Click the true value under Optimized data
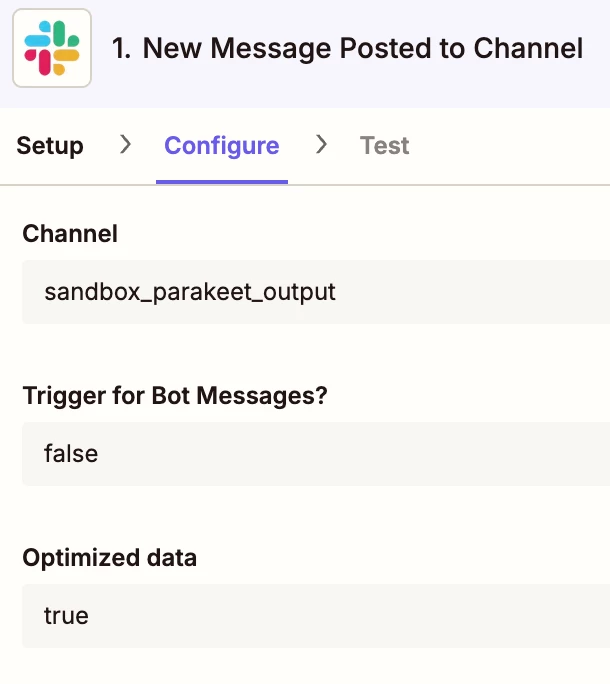610x684 pixels. tap(66, 616)
